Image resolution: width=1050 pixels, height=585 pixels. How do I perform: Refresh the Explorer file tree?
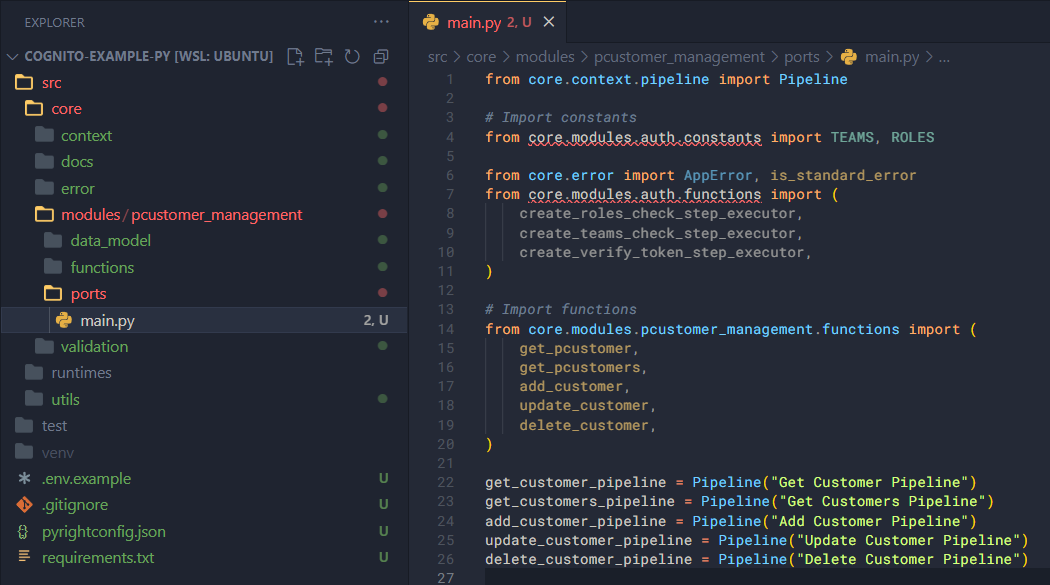pyautogui.click(x=352, y=56)
